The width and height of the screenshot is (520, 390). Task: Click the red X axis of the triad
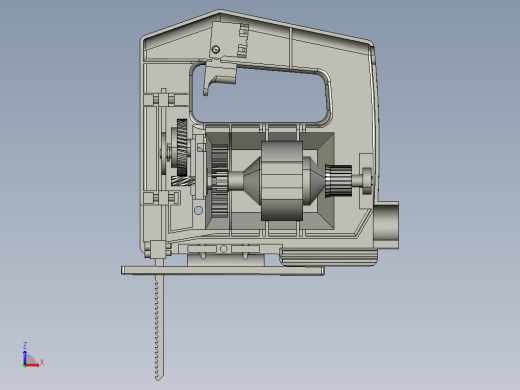coord(32,365)
